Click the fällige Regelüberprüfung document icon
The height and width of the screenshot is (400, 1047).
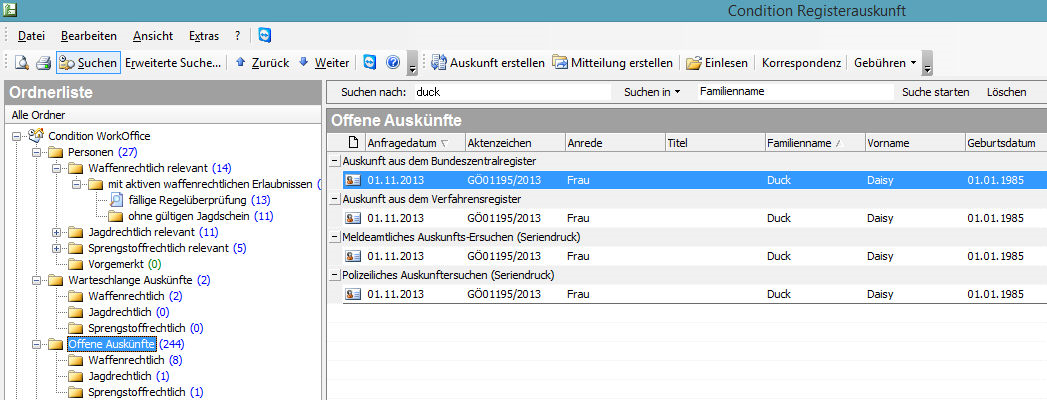pos(116,199)
